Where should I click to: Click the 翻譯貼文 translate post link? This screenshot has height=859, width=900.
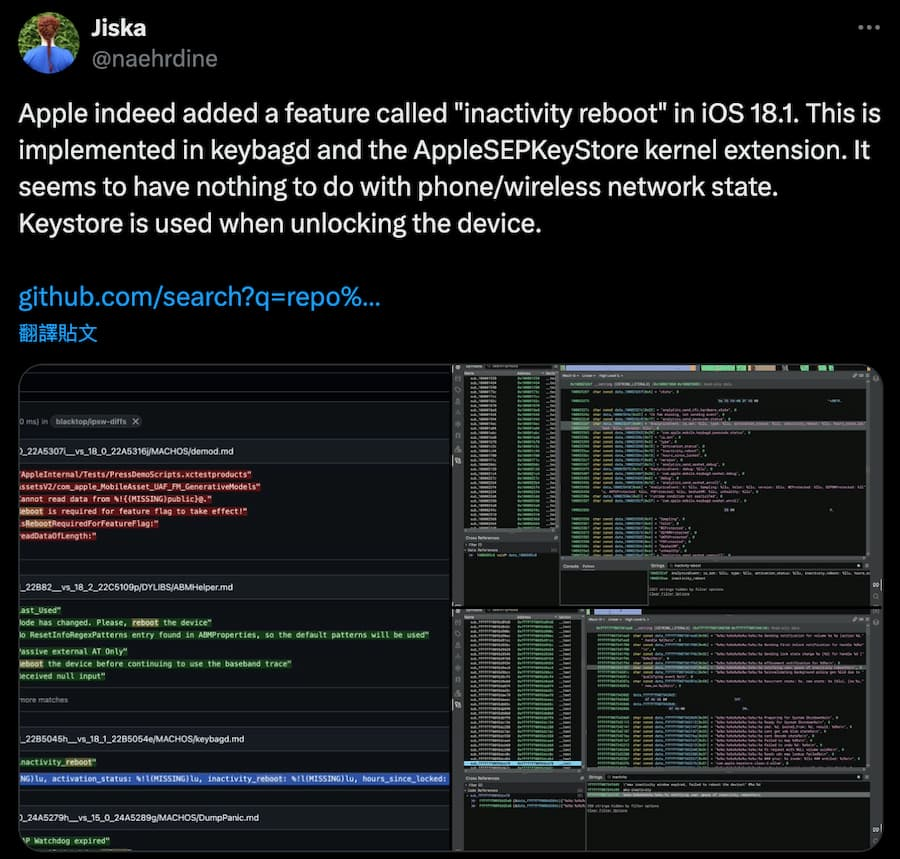coord(58,332)
